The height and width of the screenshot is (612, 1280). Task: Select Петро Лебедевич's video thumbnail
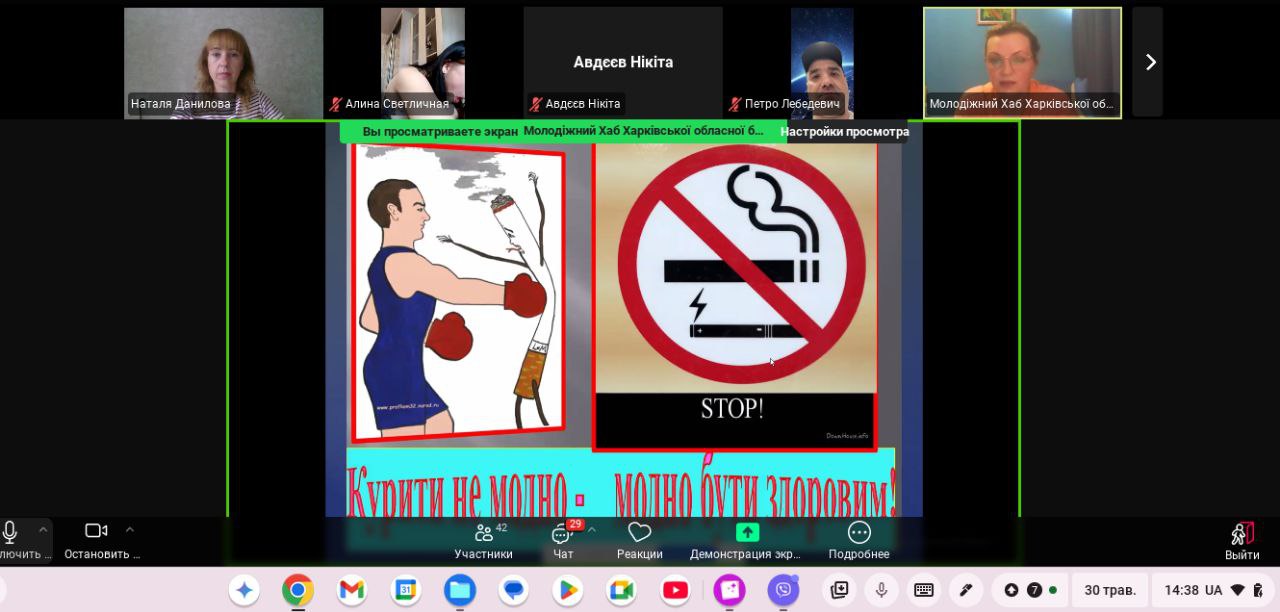pyautogui.click(x=822, y=63)
